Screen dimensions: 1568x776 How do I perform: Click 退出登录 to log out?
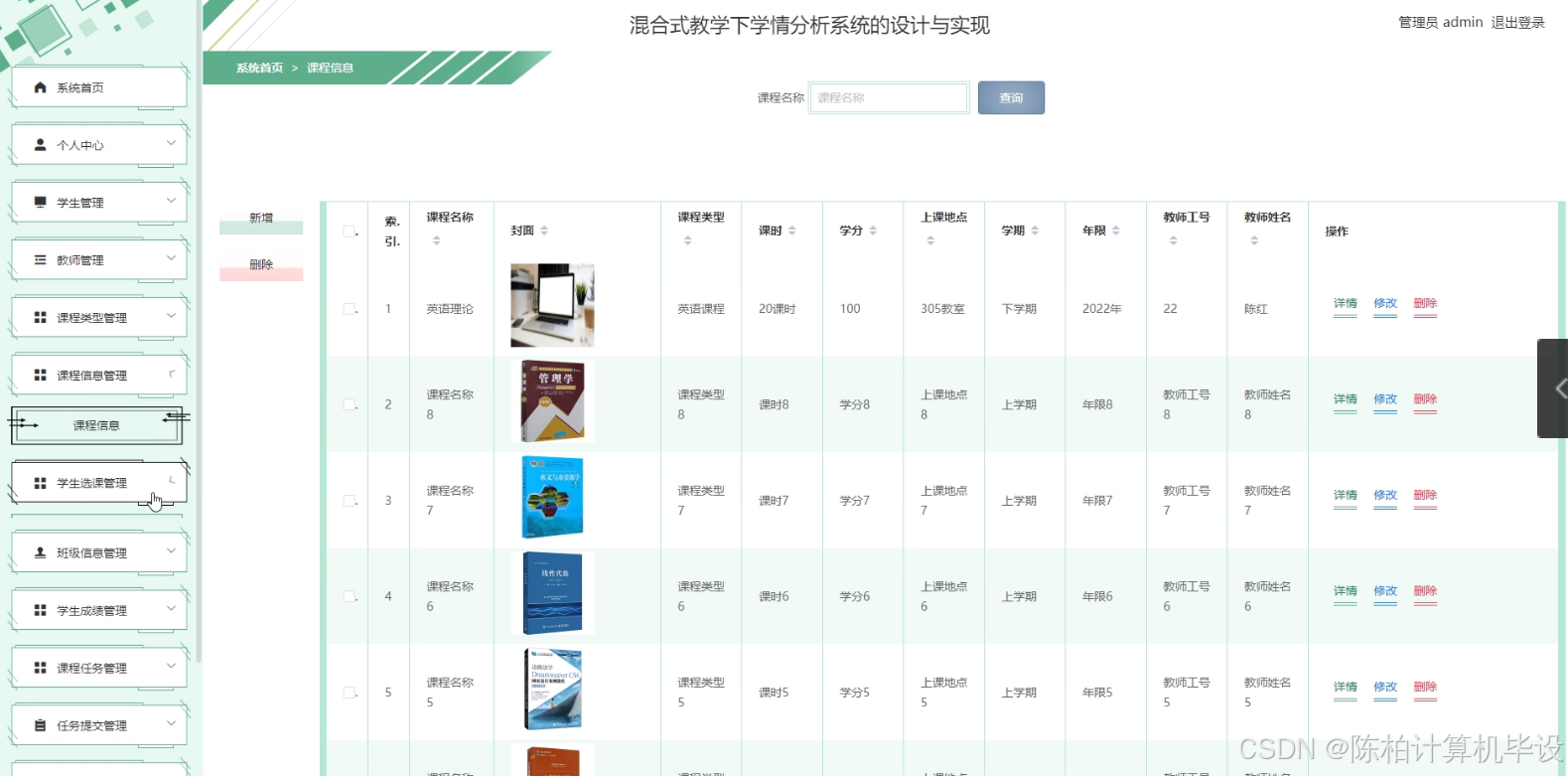coord(1517,22)
